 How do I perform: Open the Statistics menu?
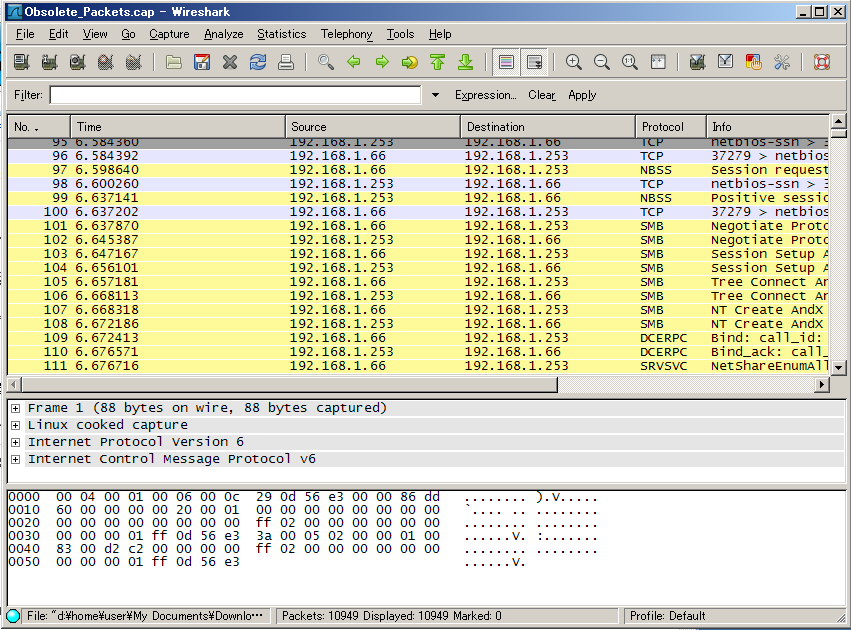[282, 34]
